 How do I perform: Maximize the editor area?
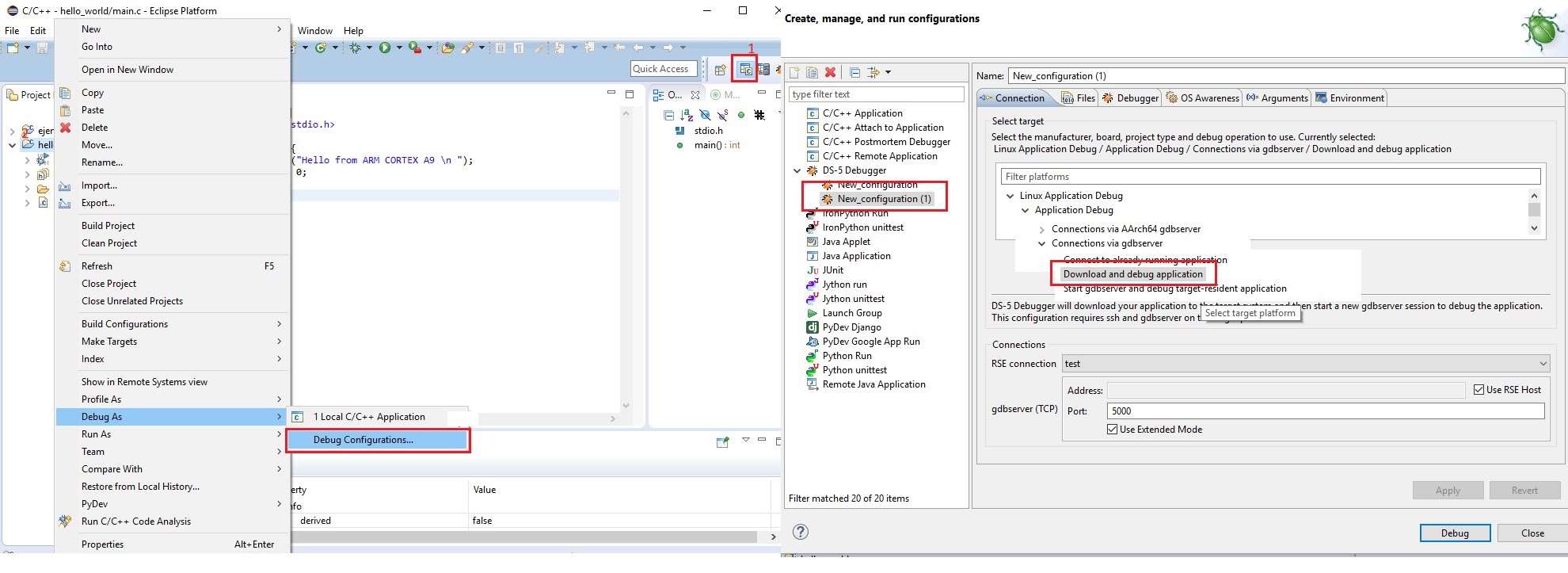coord(630,94)
